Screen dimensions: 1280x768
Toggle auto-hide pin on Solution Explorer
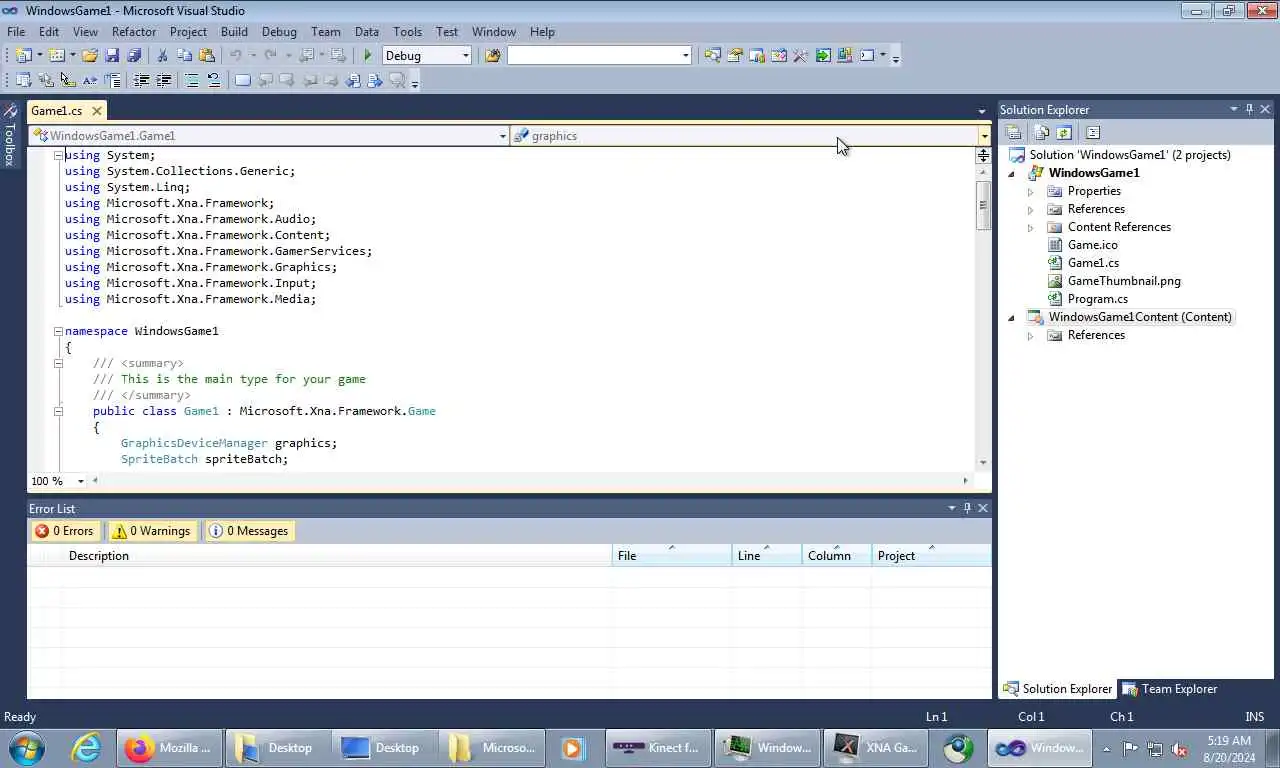(1249, 109)
